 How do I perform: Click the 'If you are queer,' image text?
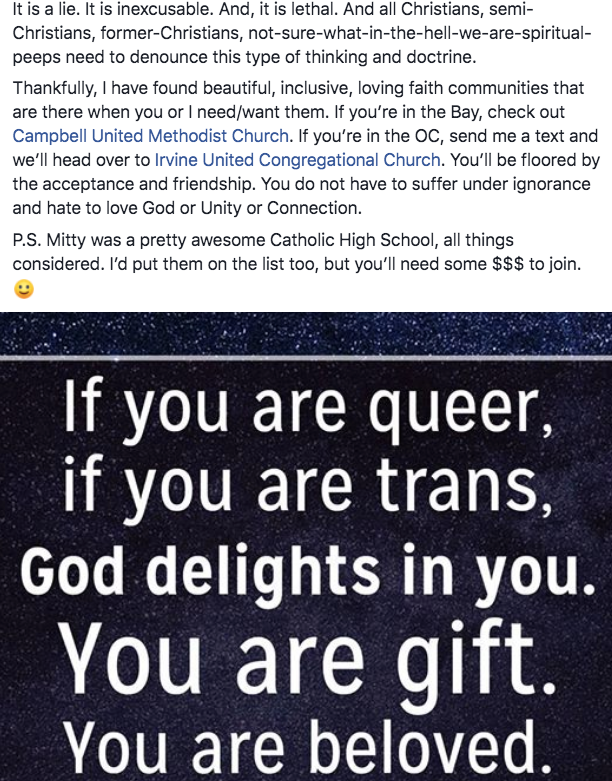(x=306, y=407)
